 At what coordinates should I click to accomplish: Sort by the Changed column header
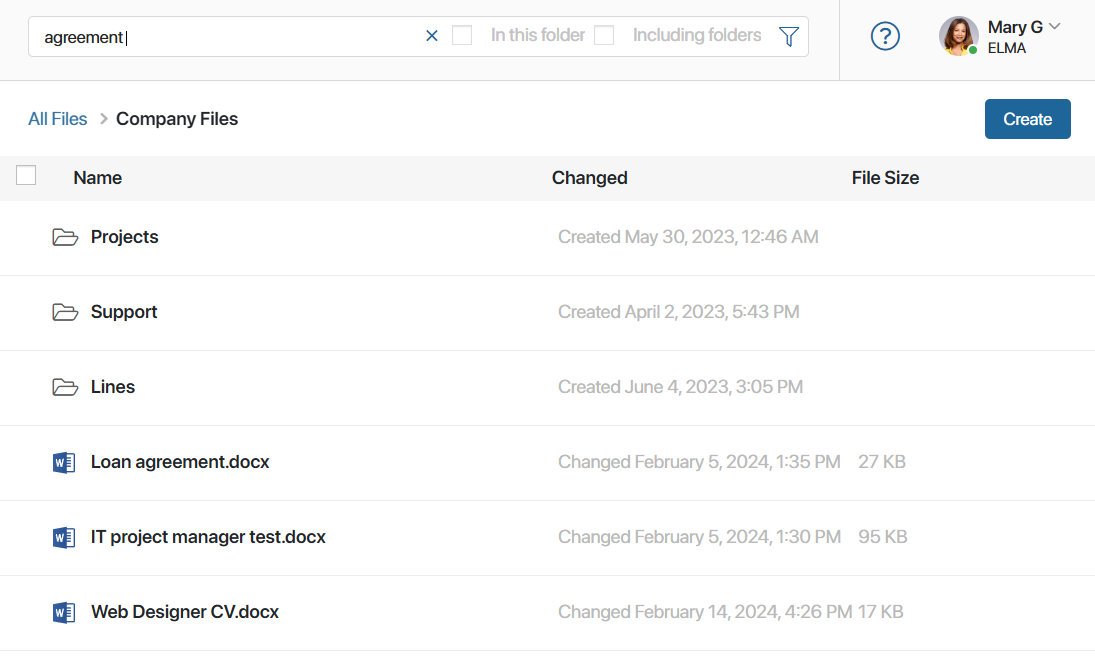point(589,178)
